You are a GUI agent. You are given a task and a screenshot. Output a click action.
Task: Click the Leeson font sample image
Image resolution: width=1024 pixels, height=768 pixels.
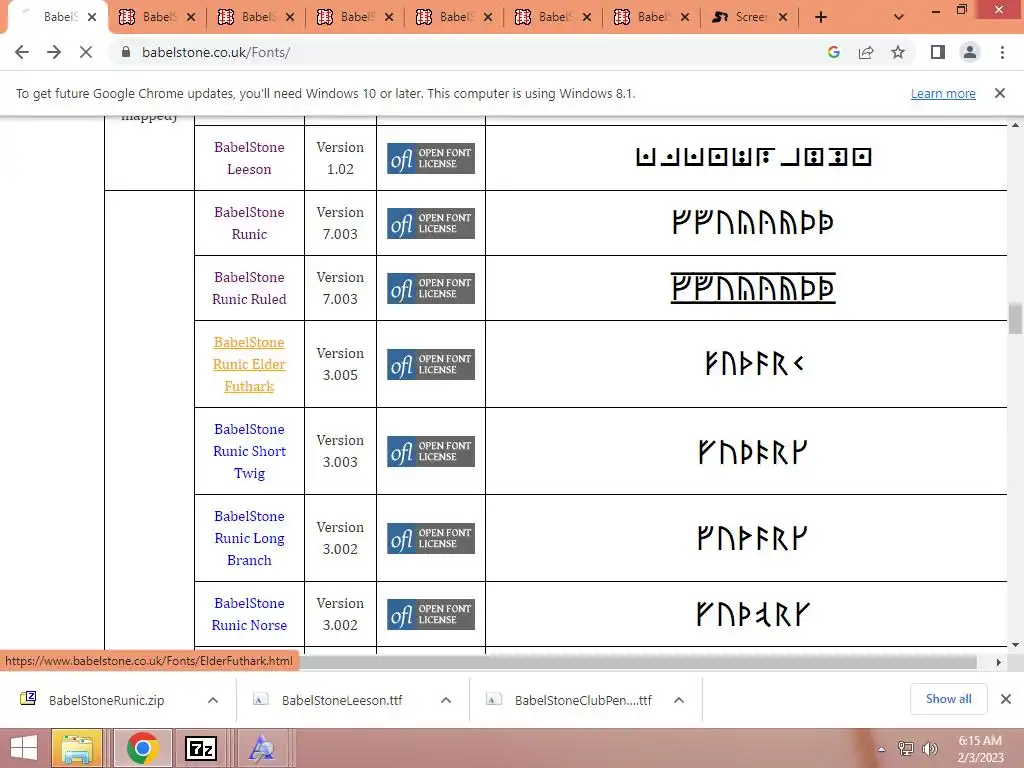tap(753, 157)
